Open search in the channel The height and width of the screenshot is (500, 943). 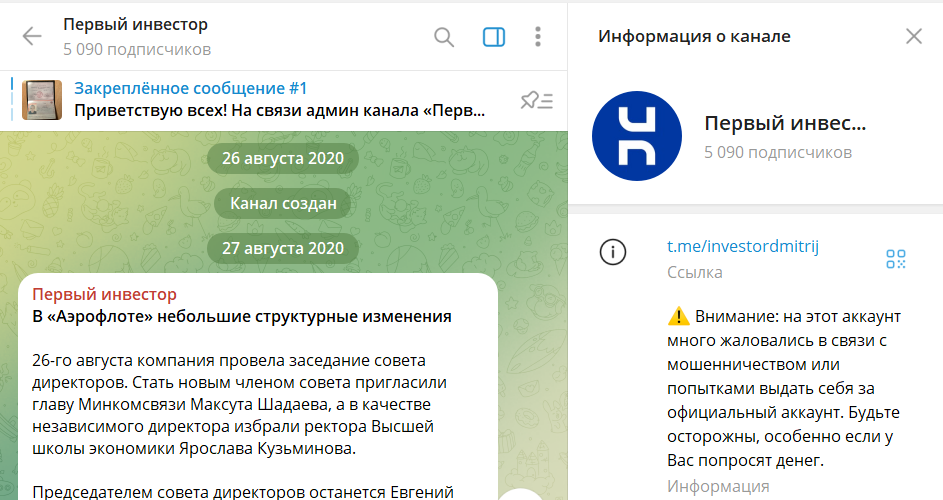(x=444, y=37)
